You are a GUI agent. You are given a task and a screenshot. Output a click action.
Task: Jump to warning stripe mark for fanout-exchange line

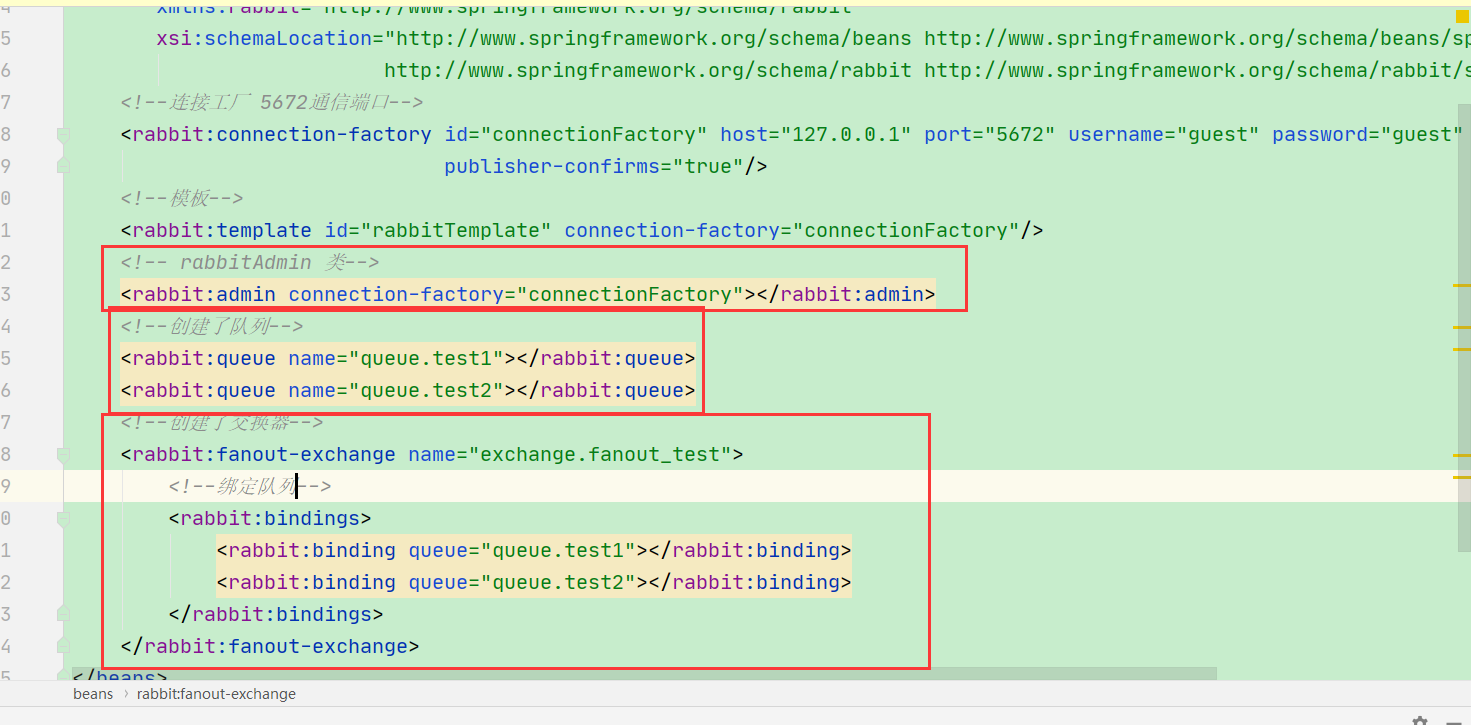pyautogui.click(x=1462, y=454)
